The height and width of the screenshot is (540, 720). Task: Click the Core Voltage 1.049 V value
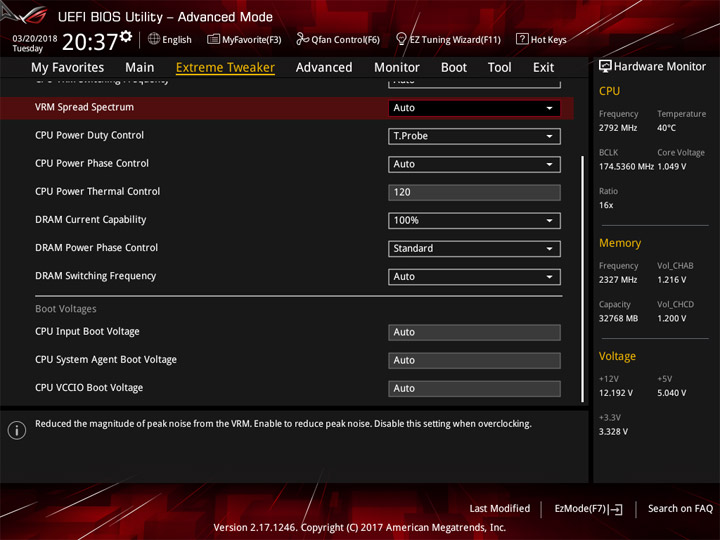[671, 167]
